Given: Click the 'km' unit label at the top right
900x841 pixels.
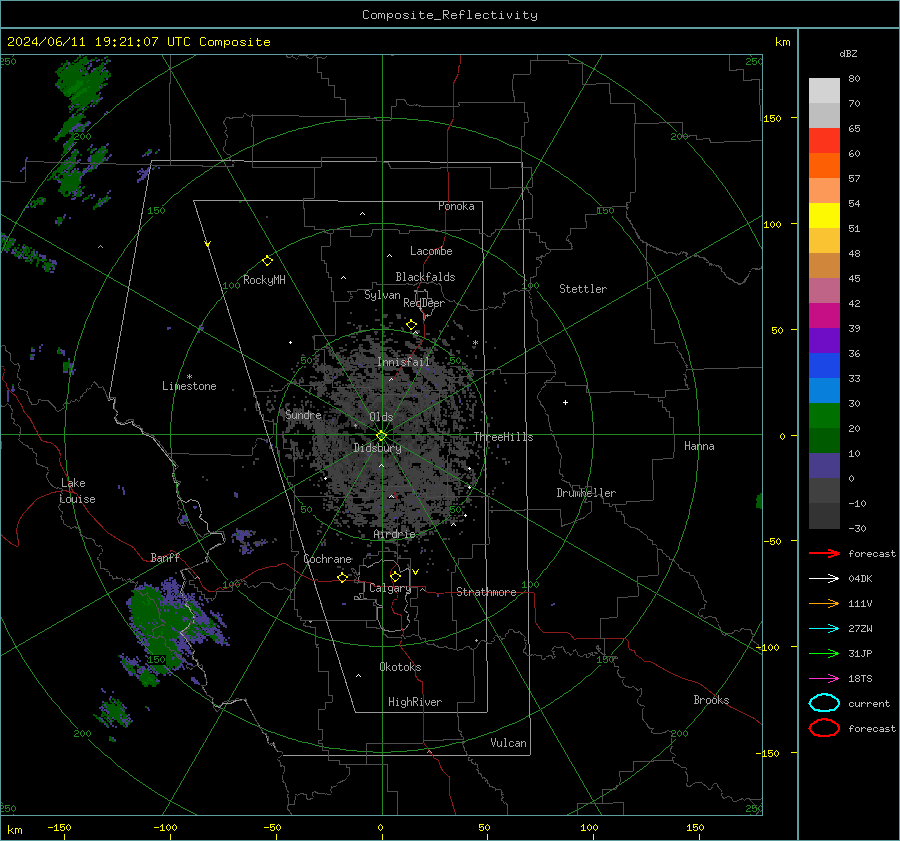Looking at the screenshot, I should (x=782, y=42).
